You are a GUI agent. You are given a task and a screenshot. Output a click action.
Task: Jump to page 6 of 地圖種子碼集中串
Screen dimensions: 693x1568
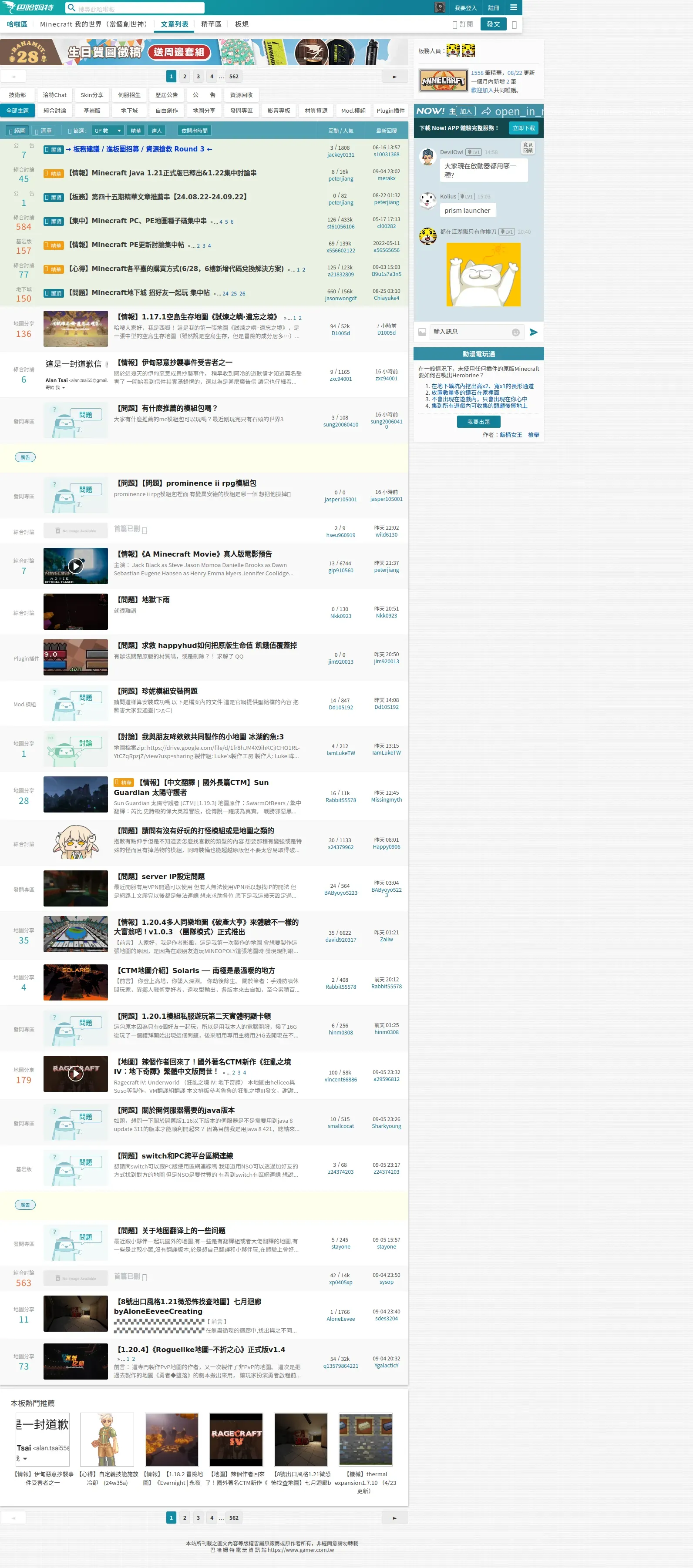(232, 222)
